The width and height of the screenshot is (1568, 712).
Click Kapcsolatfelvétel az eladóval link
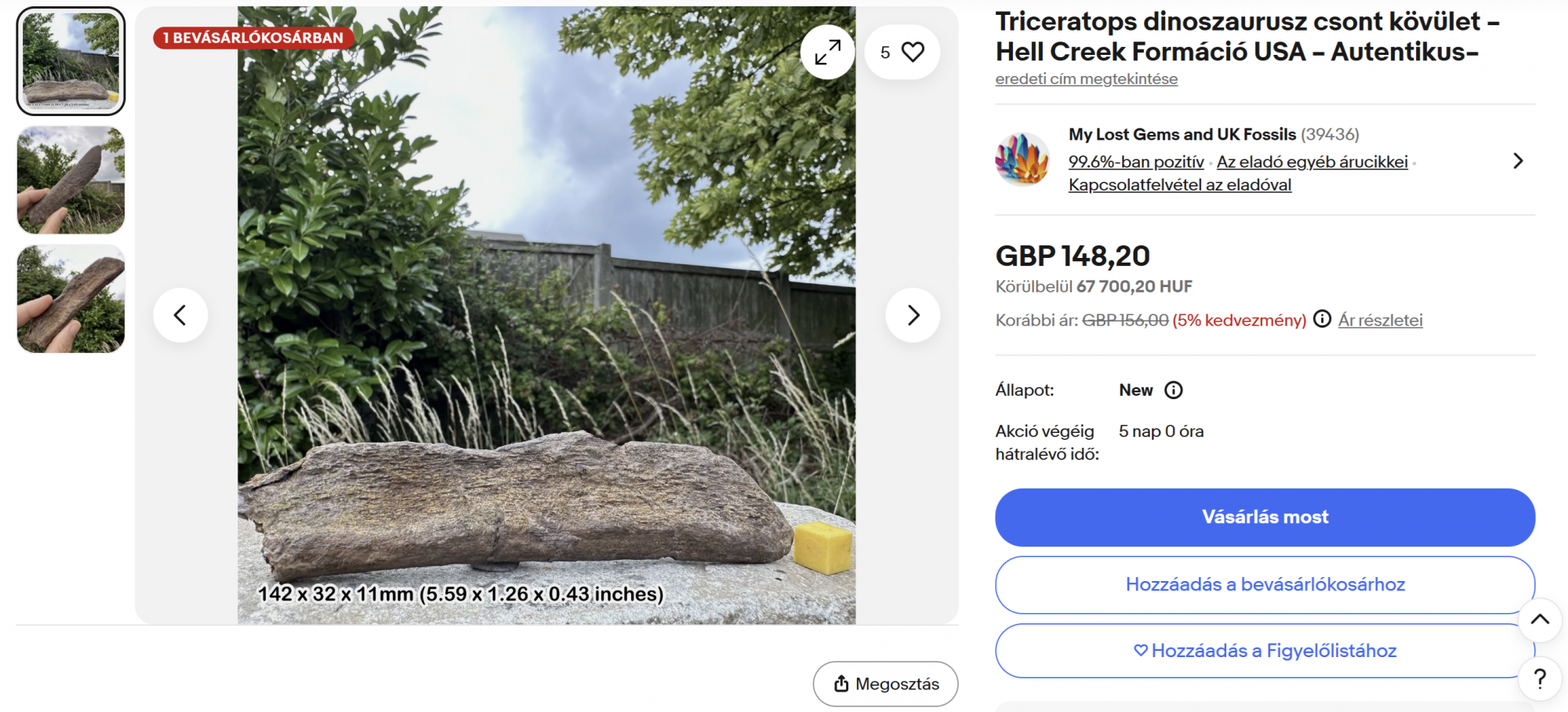pos(1179,185)
